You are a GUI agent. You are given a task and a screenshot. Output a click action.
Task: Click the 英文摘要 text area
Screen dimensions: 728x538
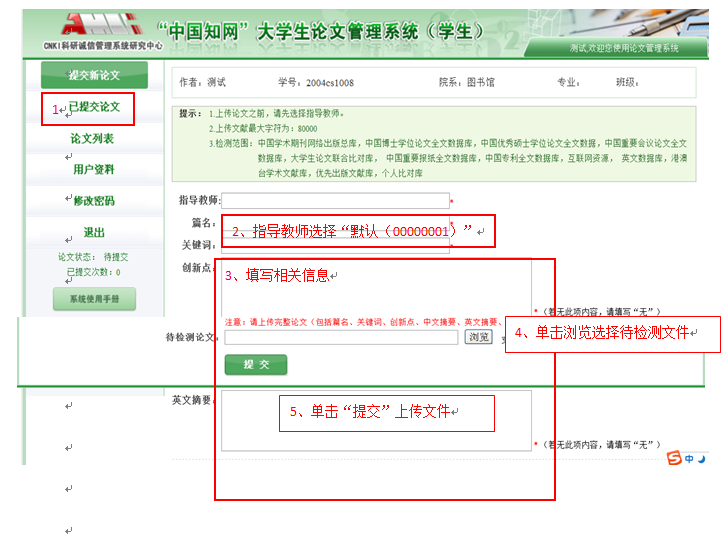[377, 421]
